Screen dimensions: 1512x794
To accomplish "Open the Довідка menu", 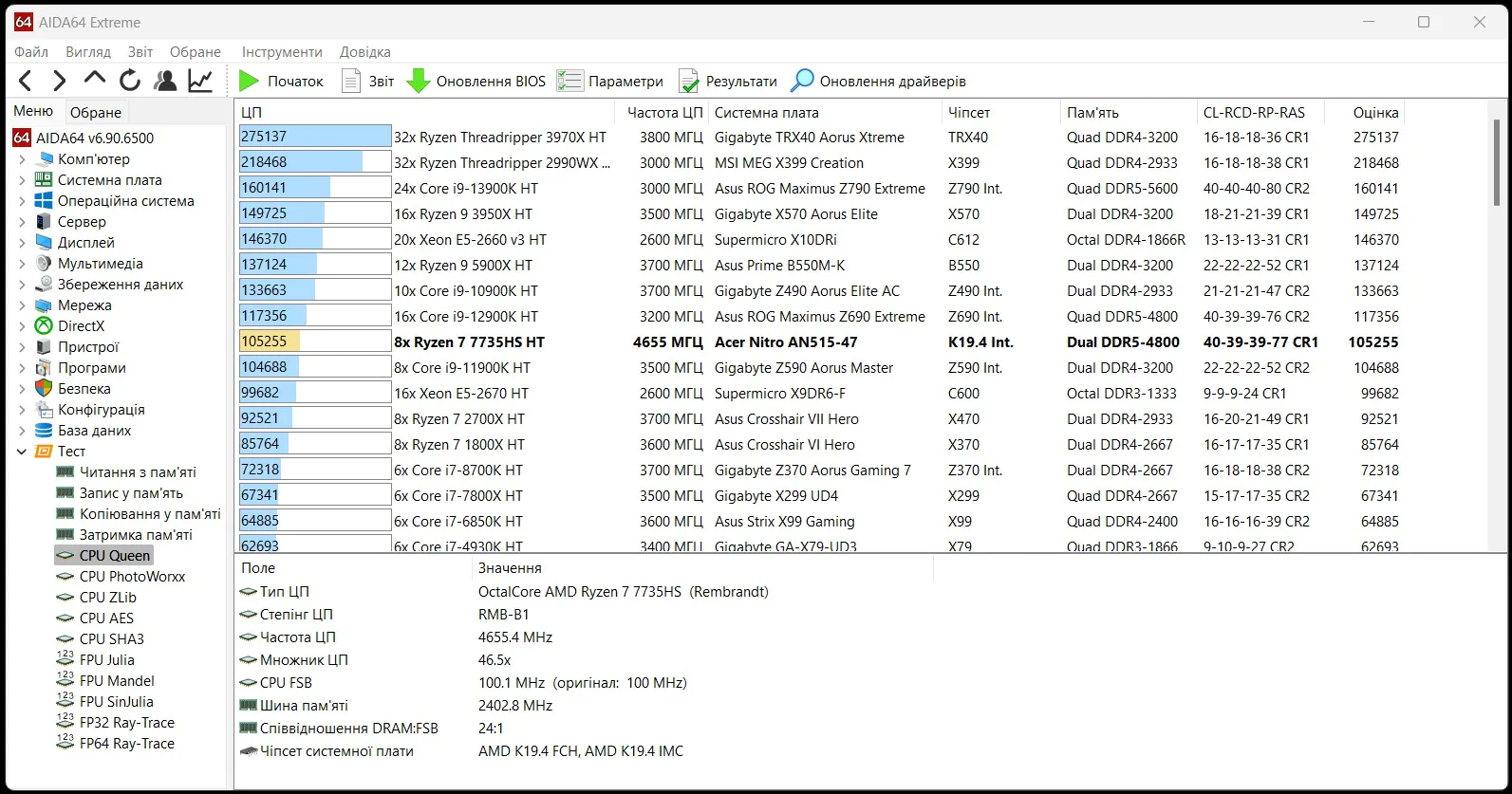I will 365,52.
